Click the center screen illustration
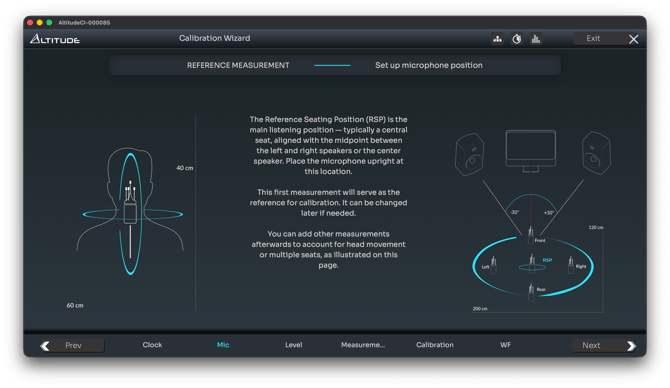 click(x=531, y=151)
